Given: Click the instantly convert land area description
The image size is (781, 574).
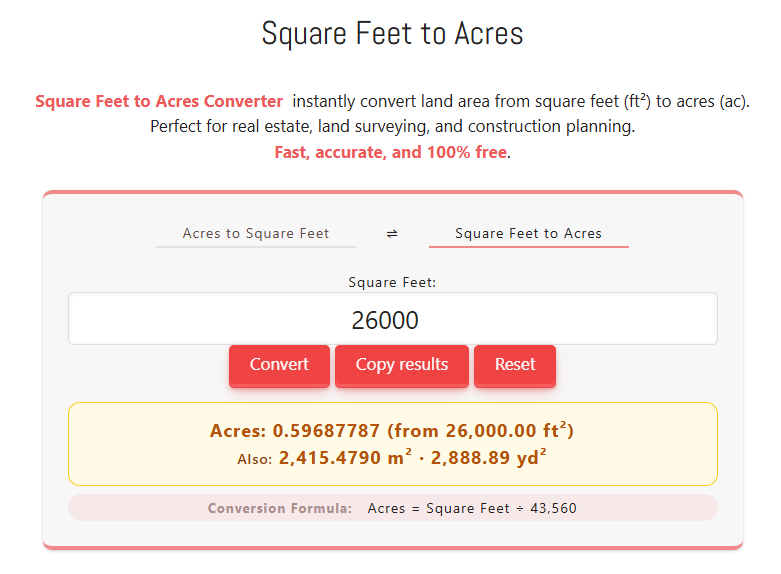Looking at the screenshot, I should [520, 102].
